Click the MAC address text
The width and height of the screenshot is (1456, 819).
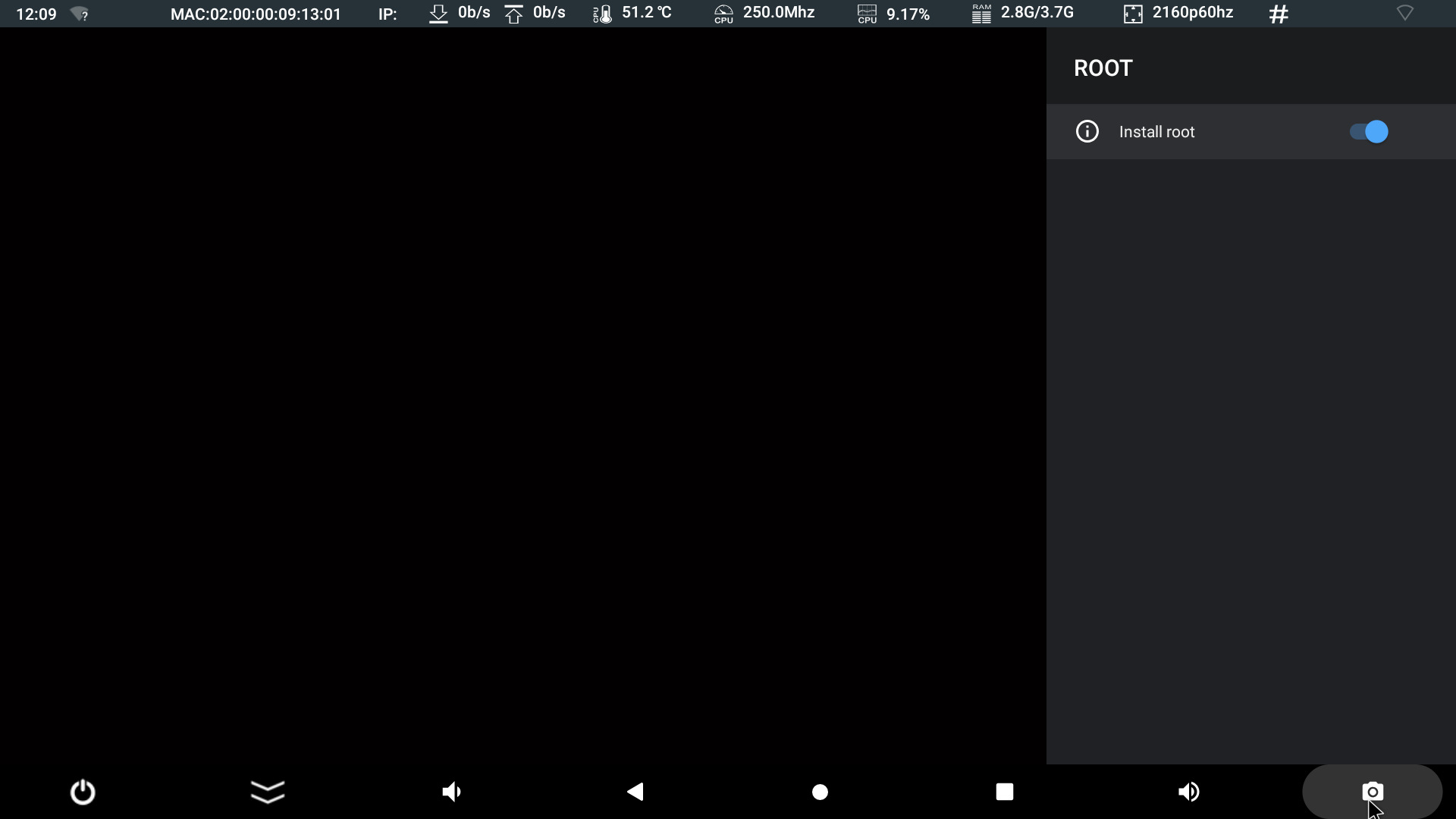click(x=256, y=14)
